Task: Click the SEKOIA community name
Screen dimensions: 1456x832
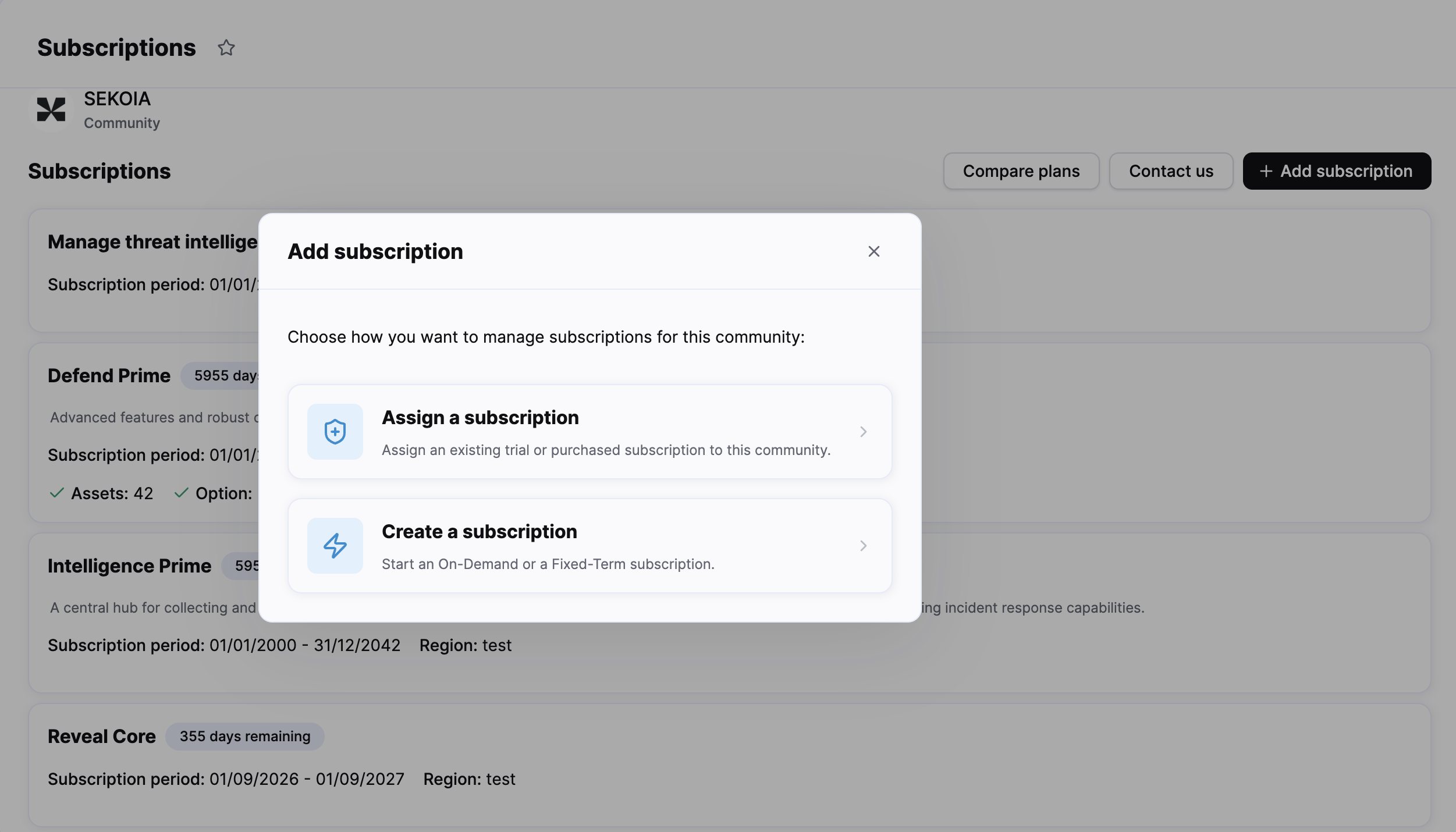Action: tap(117, 99)
